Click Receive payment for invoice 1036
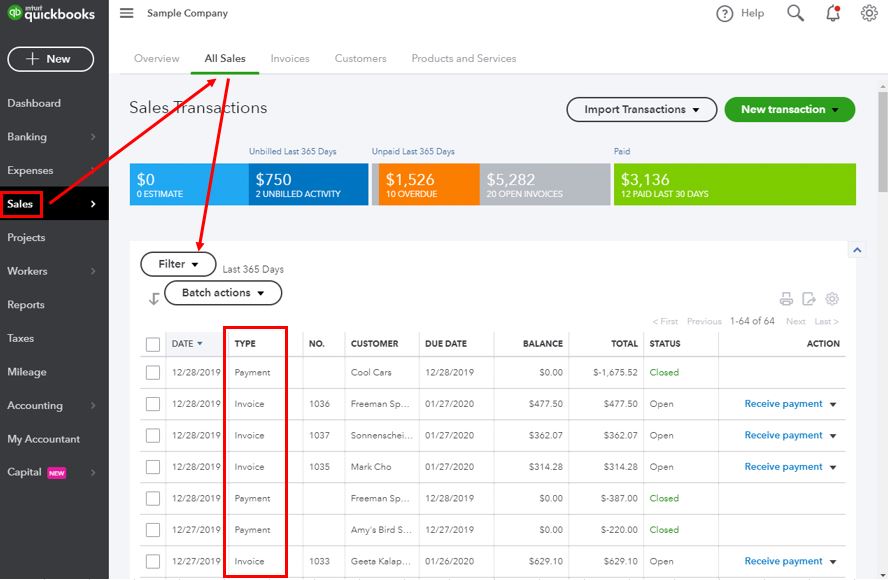 coord(783,404)
